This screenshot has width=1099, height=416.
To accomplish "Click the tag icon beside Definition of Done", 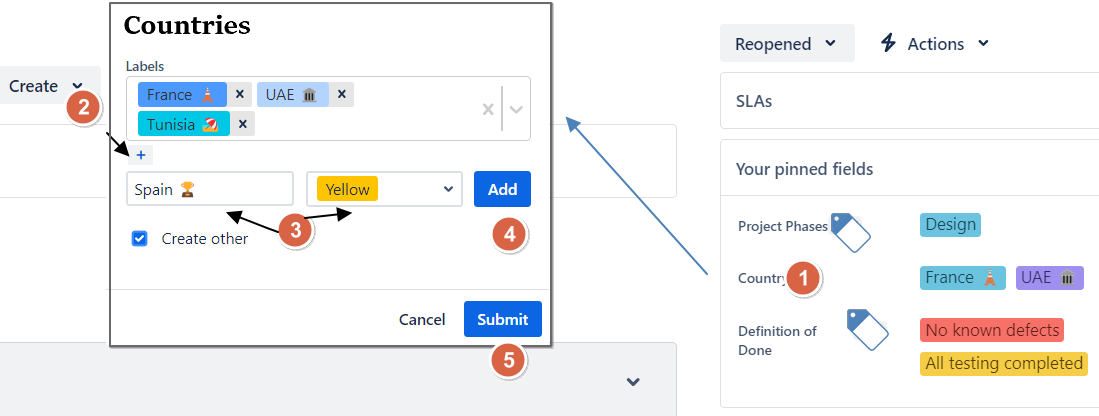I will pos(867,330).
